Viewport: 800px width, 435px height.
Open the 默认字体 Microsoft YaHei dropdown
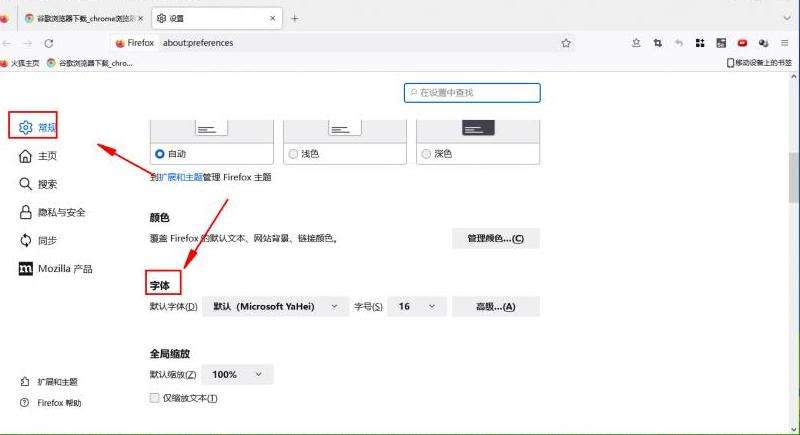[276, 306]
